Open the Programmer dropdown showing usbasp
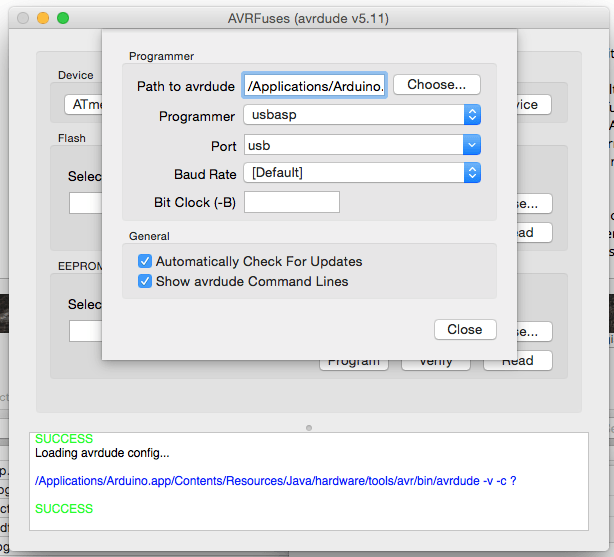Screen dimensions: 614x557 pyautogui.click(x=362, y=115)
